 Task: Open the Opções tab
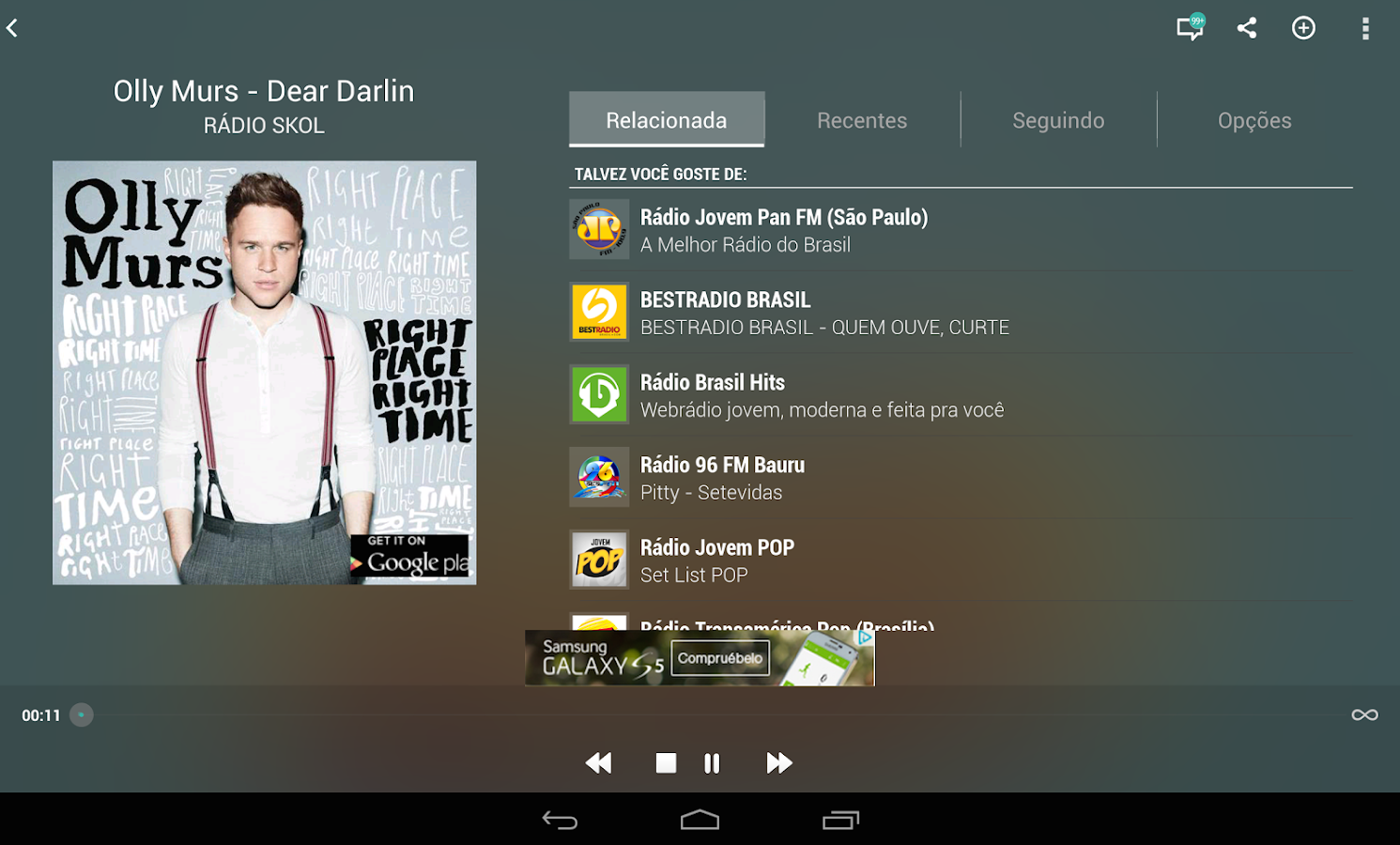tap(1254, 119)
